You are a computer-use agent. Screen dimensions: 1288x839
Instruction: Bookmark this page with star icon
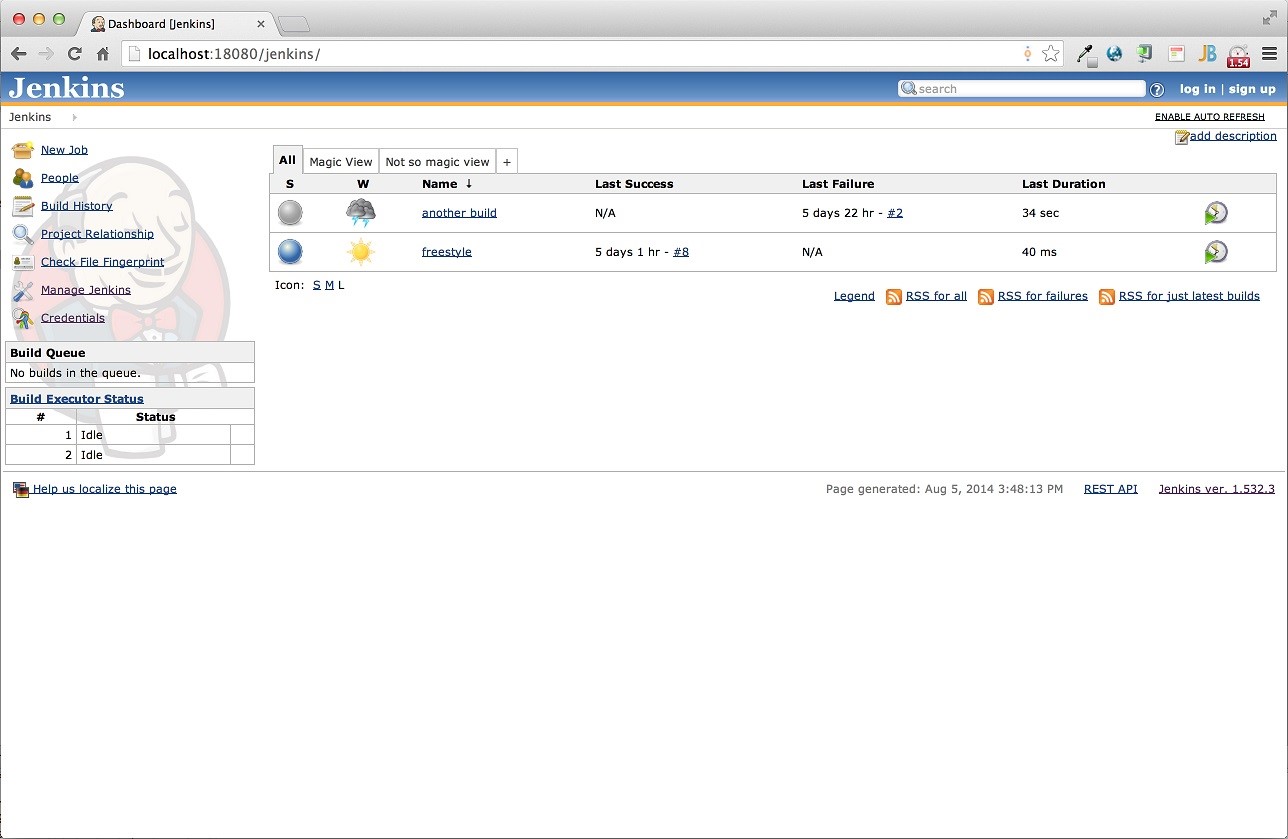1051,54
